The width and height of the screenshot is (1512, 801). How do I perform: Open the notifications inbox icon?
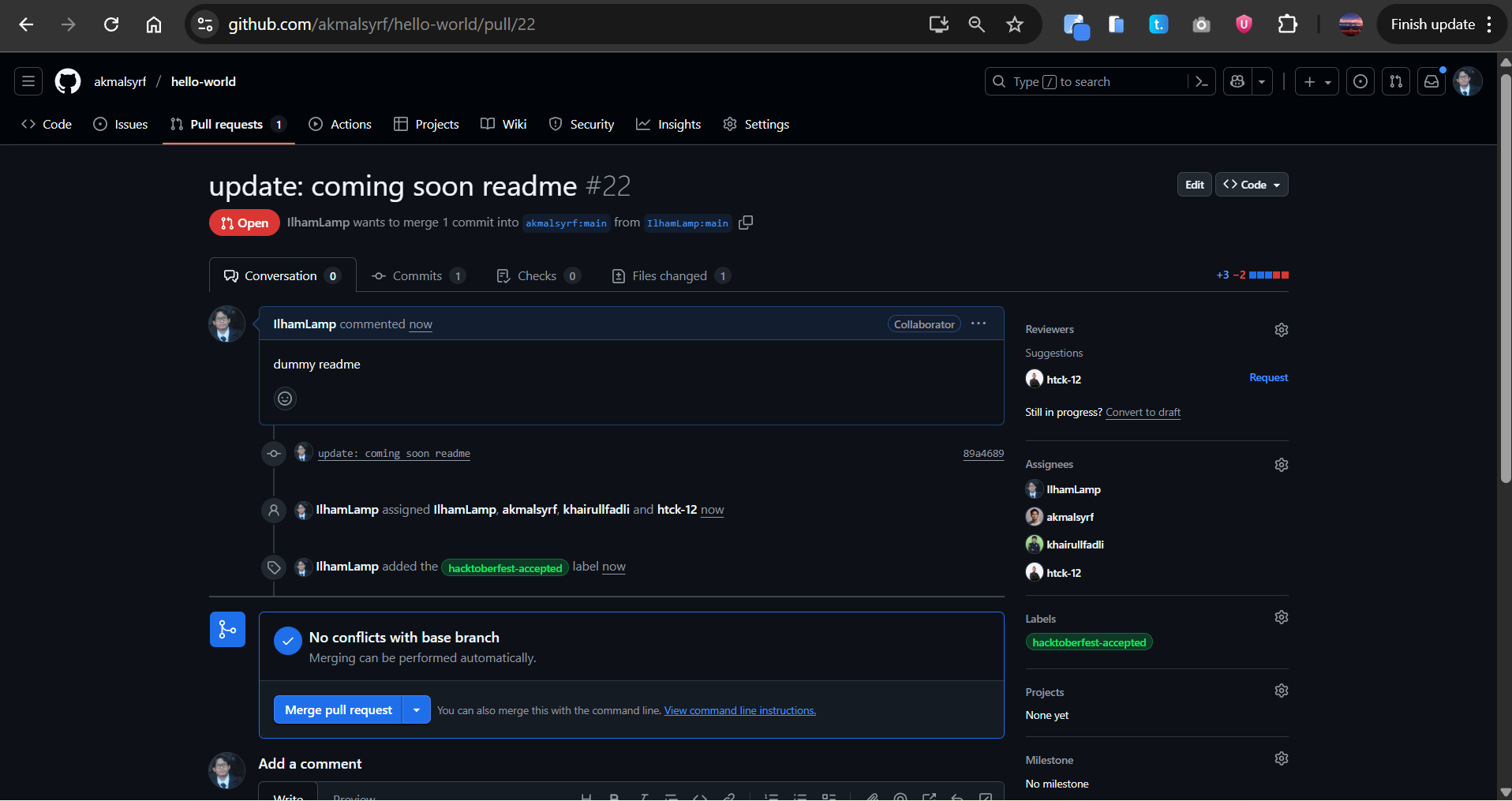(1431, 81)
